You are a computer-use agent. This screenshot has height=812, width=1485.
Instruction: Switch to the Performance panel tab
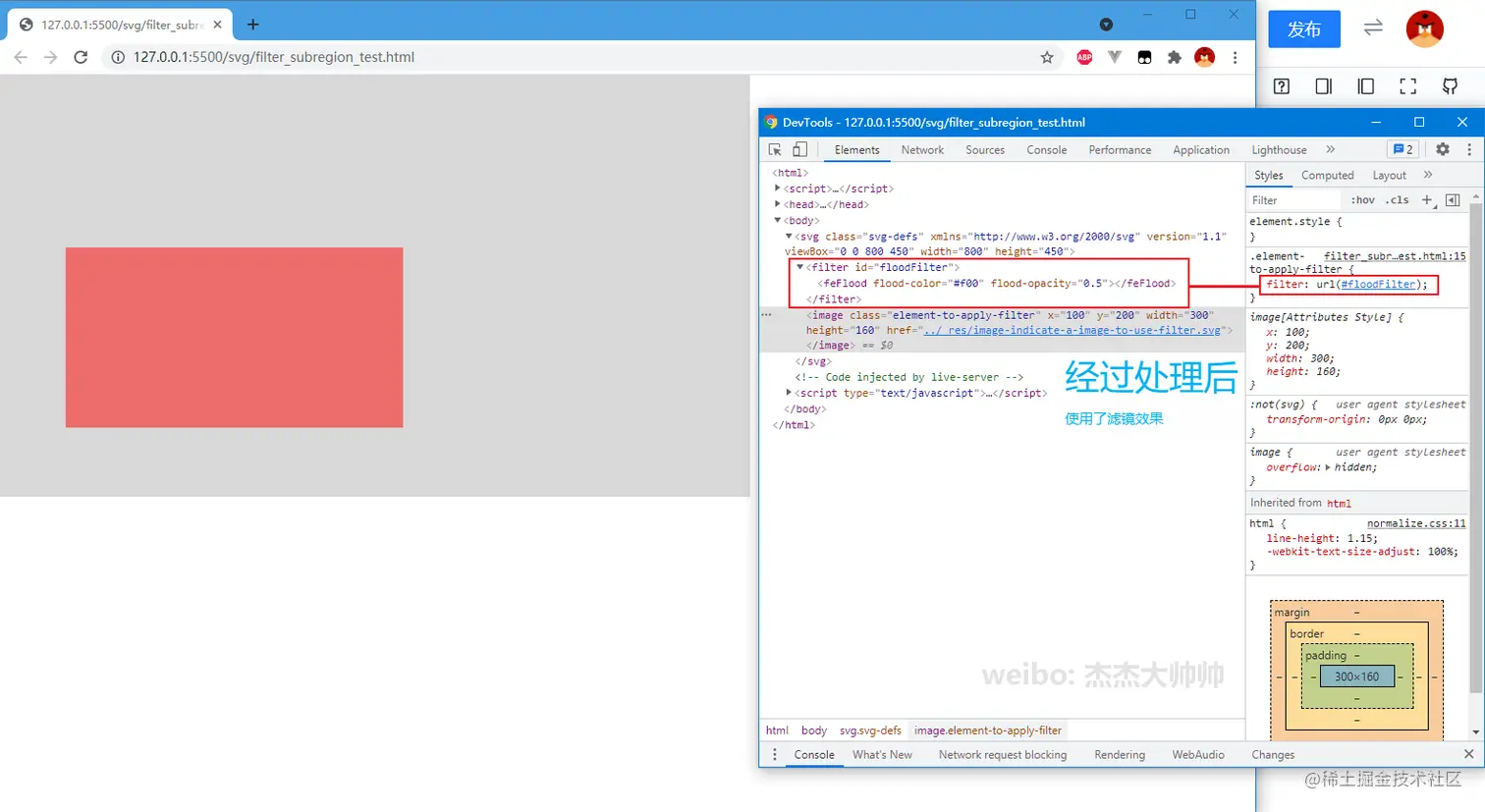tap(1120, 150)
